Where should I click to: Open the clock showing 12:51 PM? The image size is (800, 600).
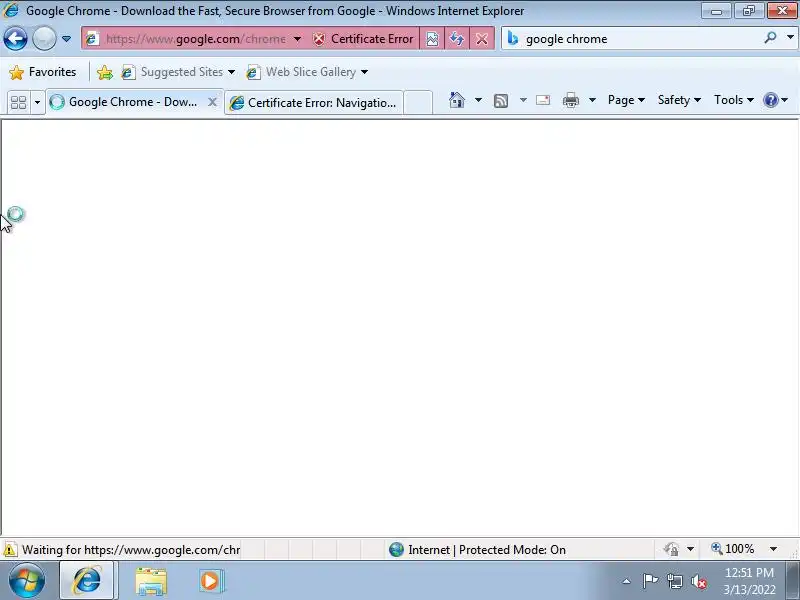(749, 581)
